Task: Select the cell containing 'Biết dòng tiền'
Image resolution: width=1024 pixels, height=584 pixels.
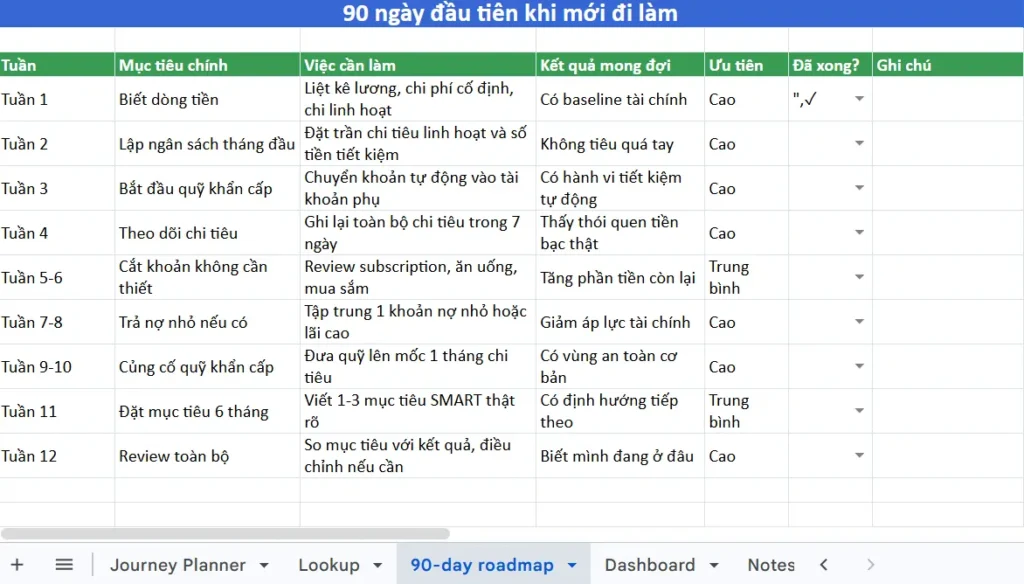Action: [x=206, y=99]
